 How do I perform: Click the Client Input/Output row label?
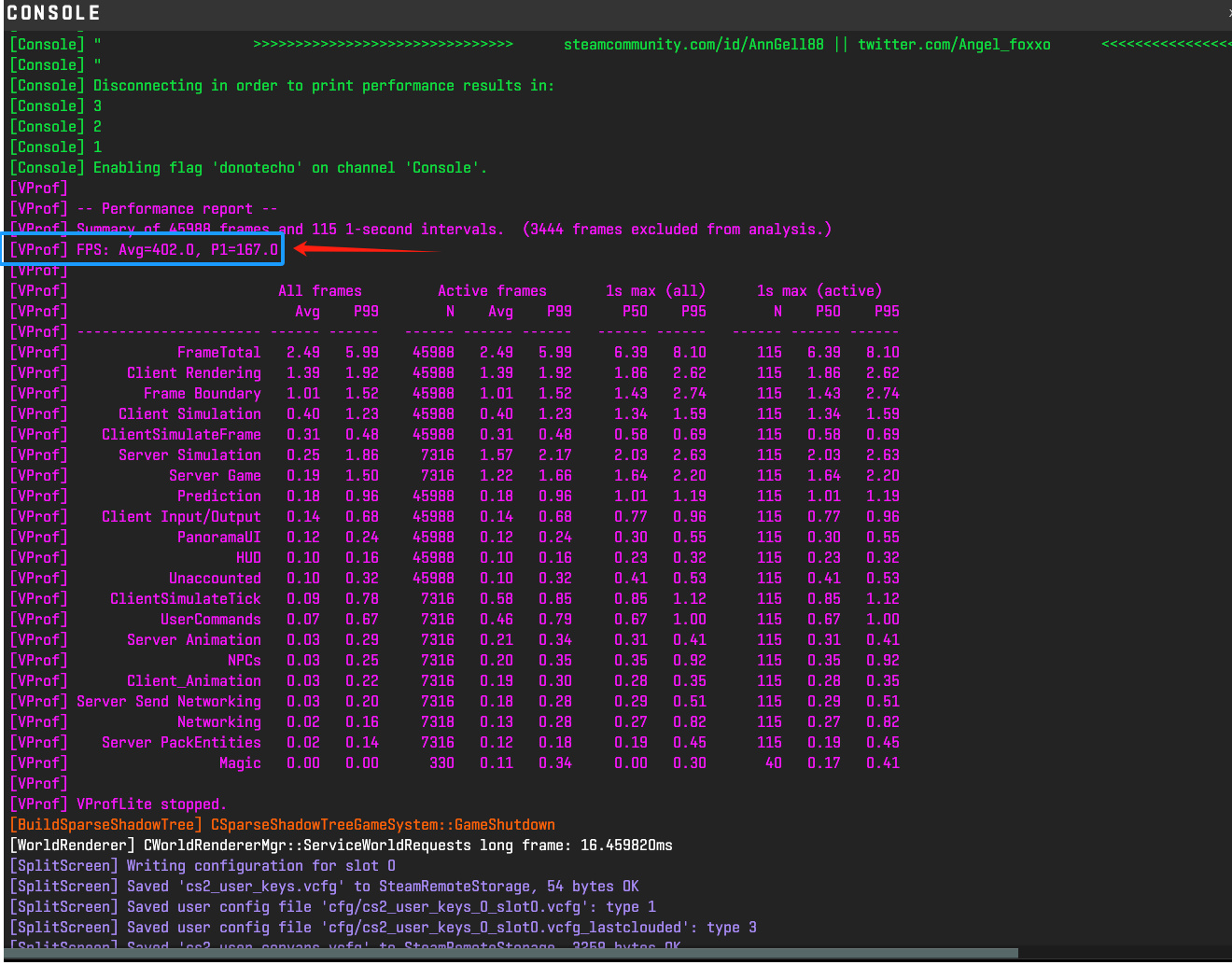pos(181,517)
